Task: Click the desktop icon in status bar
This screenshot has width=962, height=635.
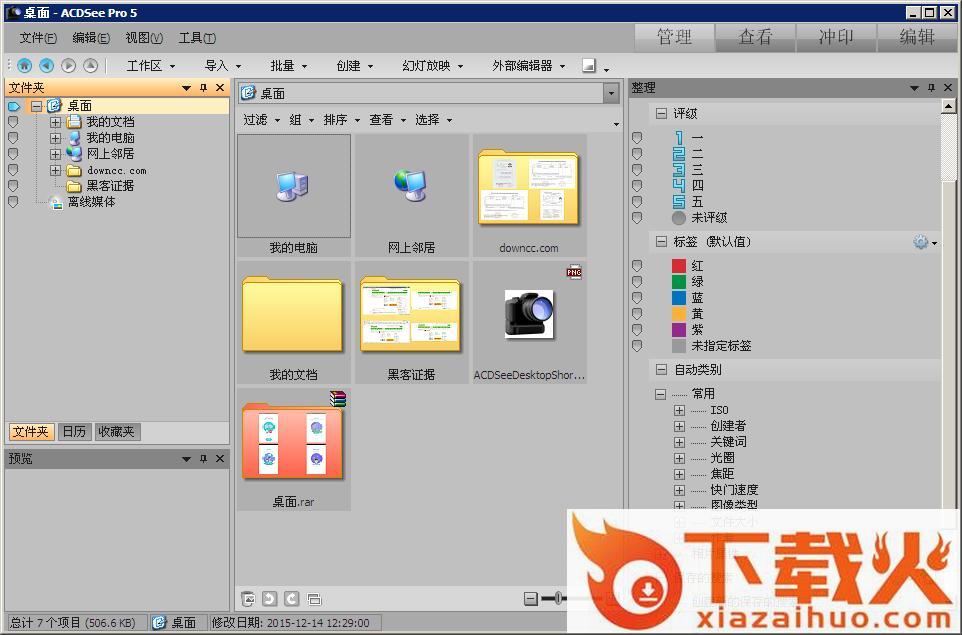Action: (160, 622)
